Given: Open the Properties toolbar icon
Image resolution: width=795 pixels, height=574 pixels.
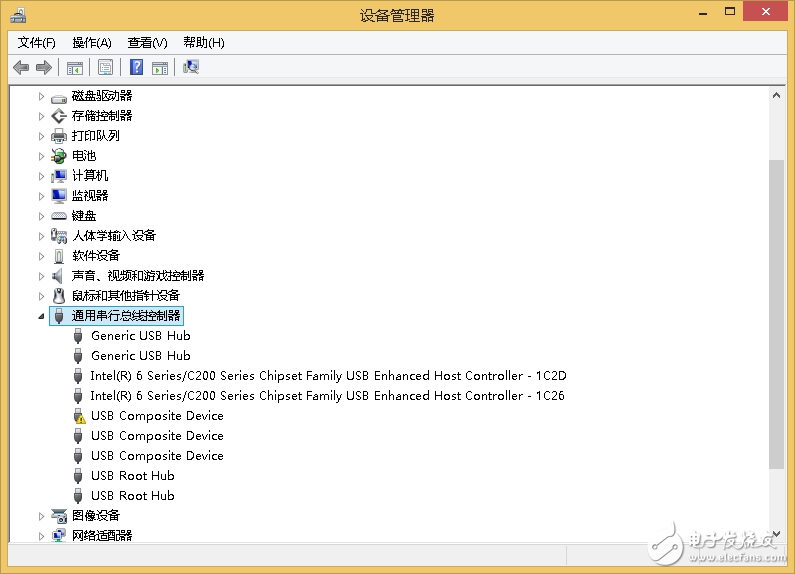Looking at the screenshot, I should pyautogui.click(x=105, y=67).
